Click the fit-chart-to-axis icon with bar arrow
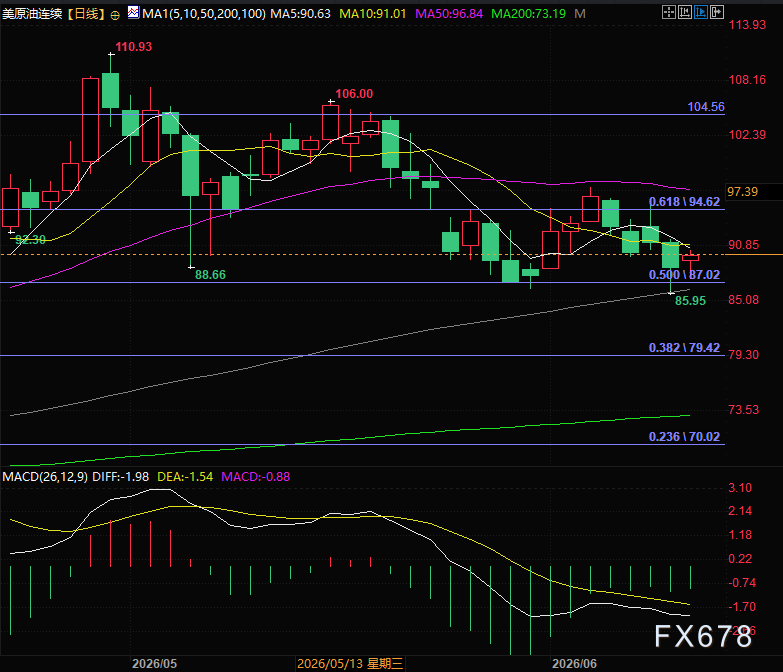The width and height of the screenshot is (783, 672). (685, 12)
